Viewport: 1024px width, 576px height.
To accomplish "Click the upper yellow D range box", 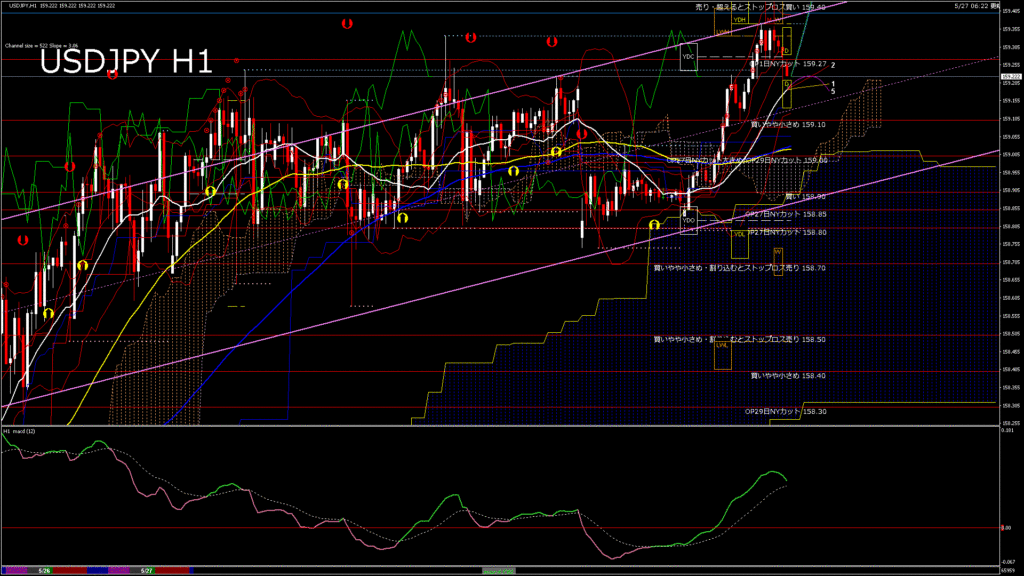I will (x=787, y=40).
